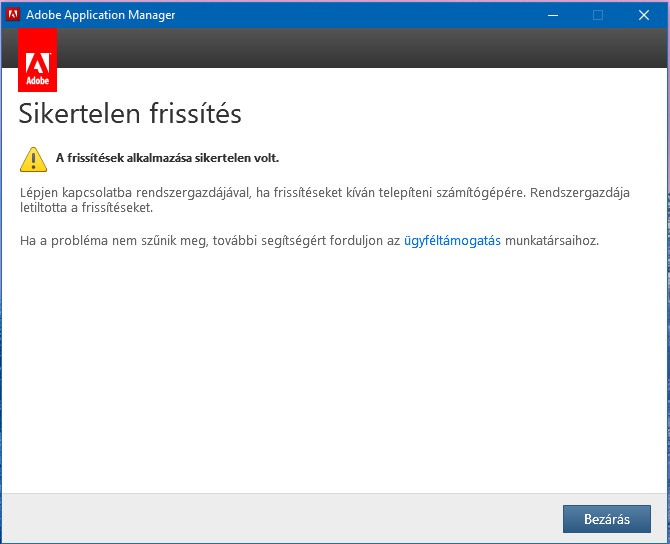Open the ügyféltámogatás support link

pos(452,241)
